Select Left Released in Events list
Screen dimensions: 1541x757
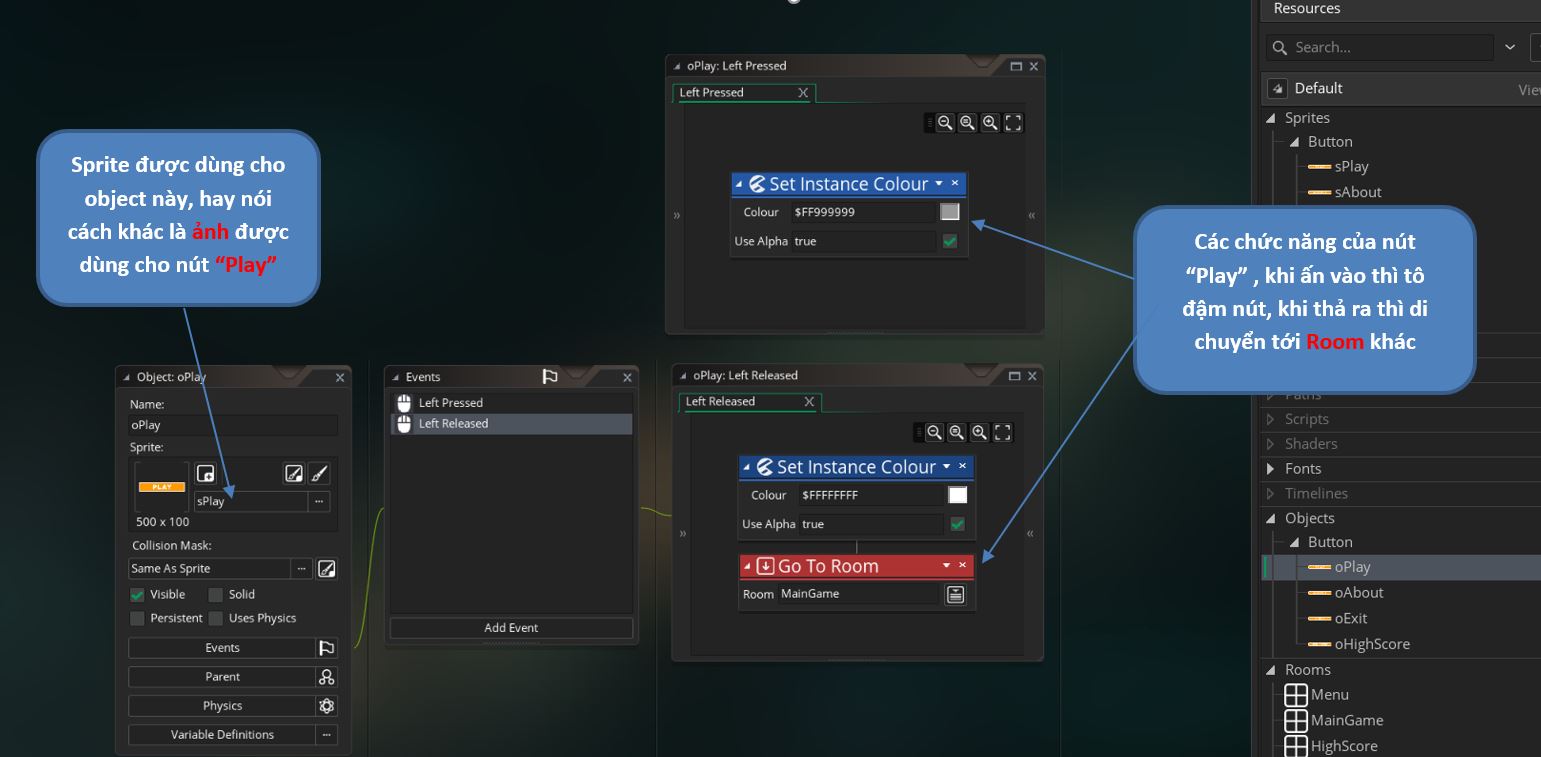coord(453,424)
